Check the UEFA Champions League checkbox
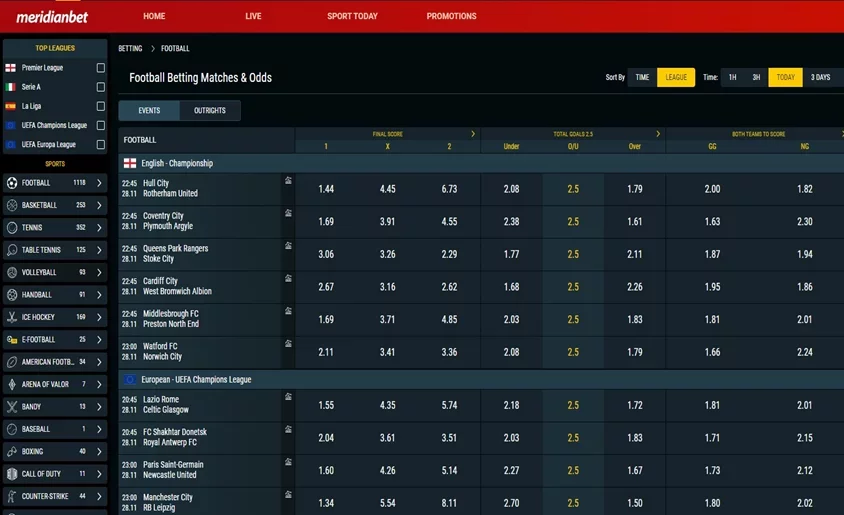The image size is (844, 515). click(101, 125)
